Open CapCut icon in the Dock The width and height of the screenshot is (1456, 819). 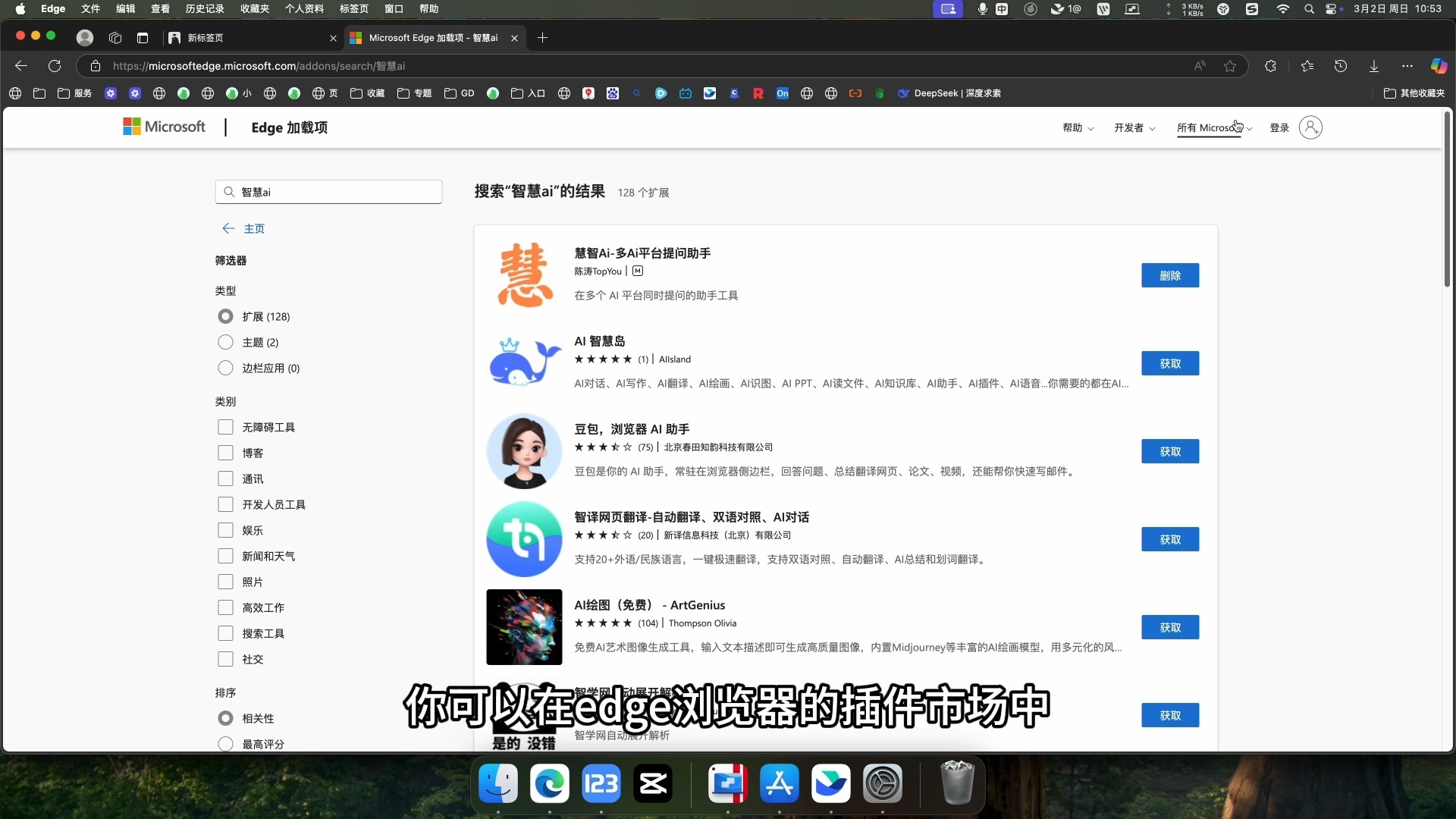click(653, 783)
